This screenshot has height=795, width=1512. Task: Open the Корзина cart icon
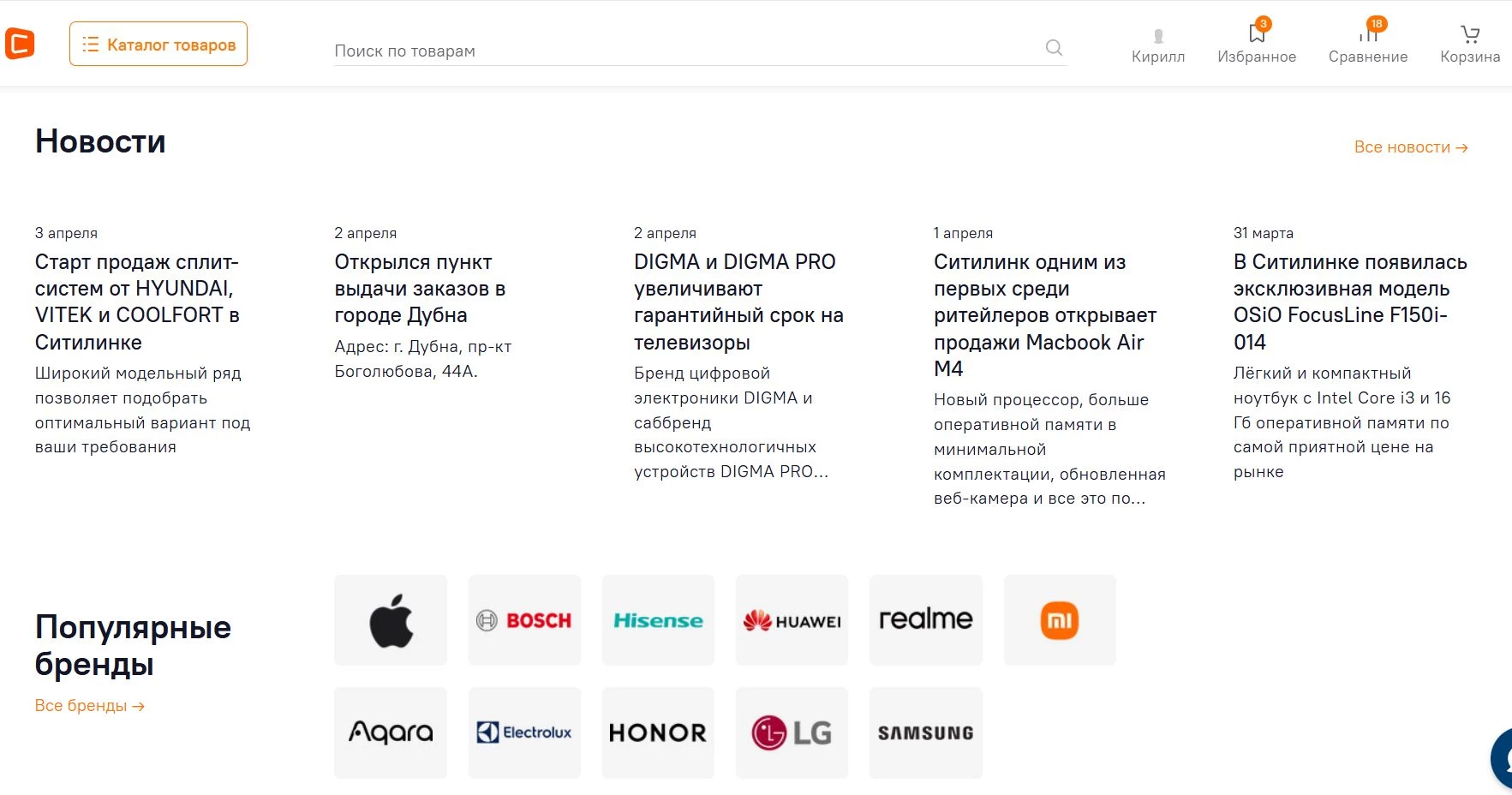tap(1470, 34)
